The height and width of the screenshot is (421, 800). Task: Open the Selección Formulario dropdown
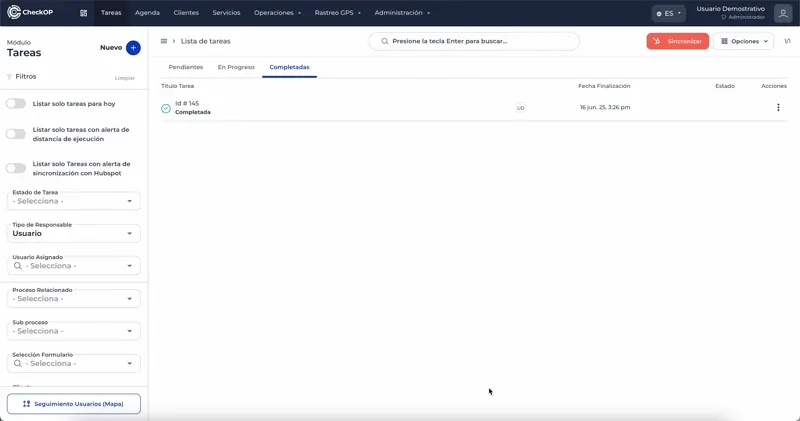coord(73,363)
